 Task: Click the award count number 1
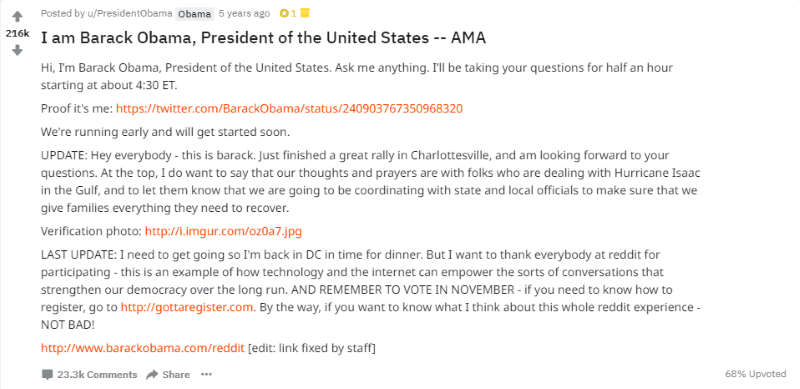pos(293,14)
